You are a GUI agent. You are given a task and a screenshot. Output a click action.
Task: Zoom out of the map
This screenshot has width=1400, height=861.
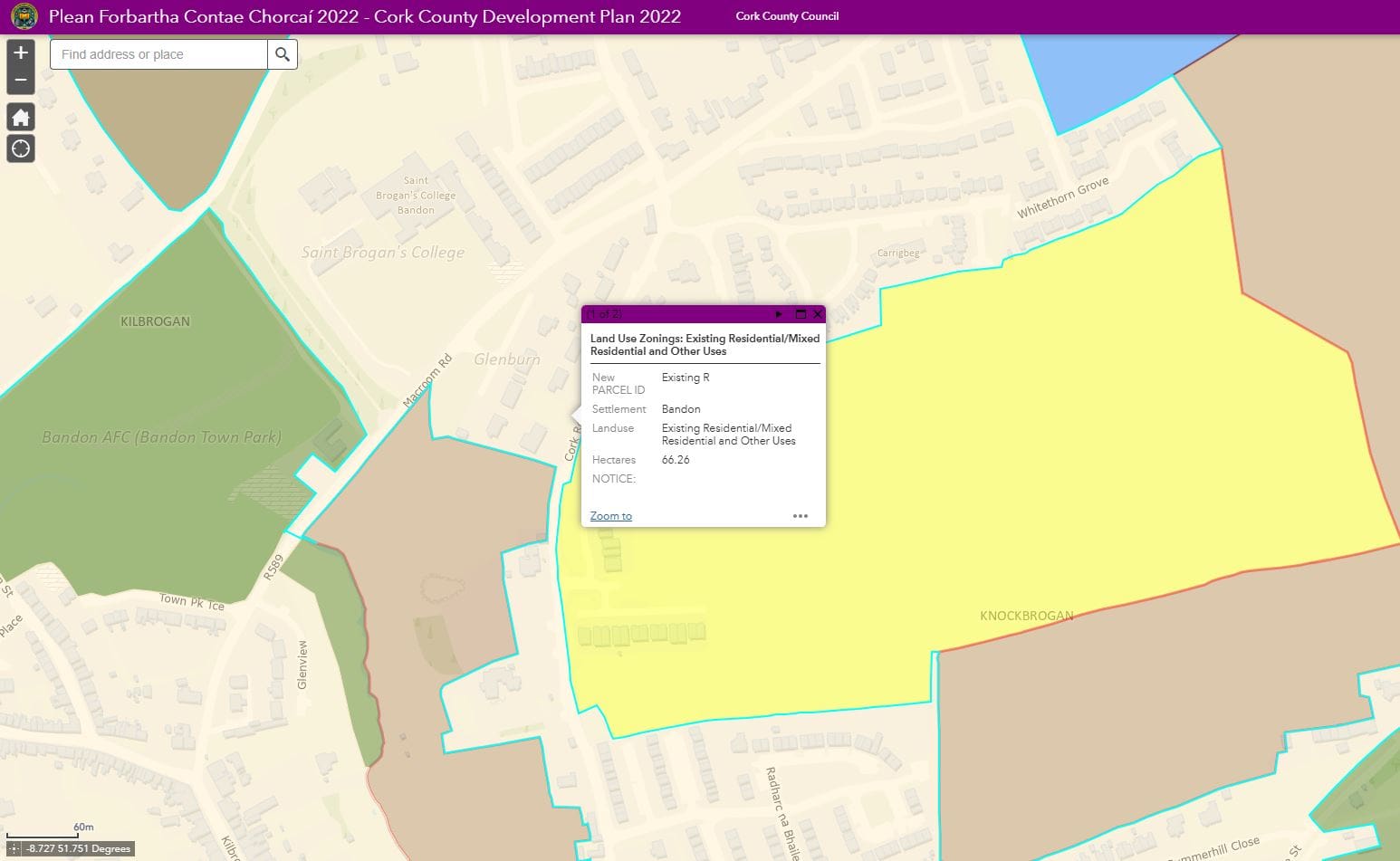(21, 81)
